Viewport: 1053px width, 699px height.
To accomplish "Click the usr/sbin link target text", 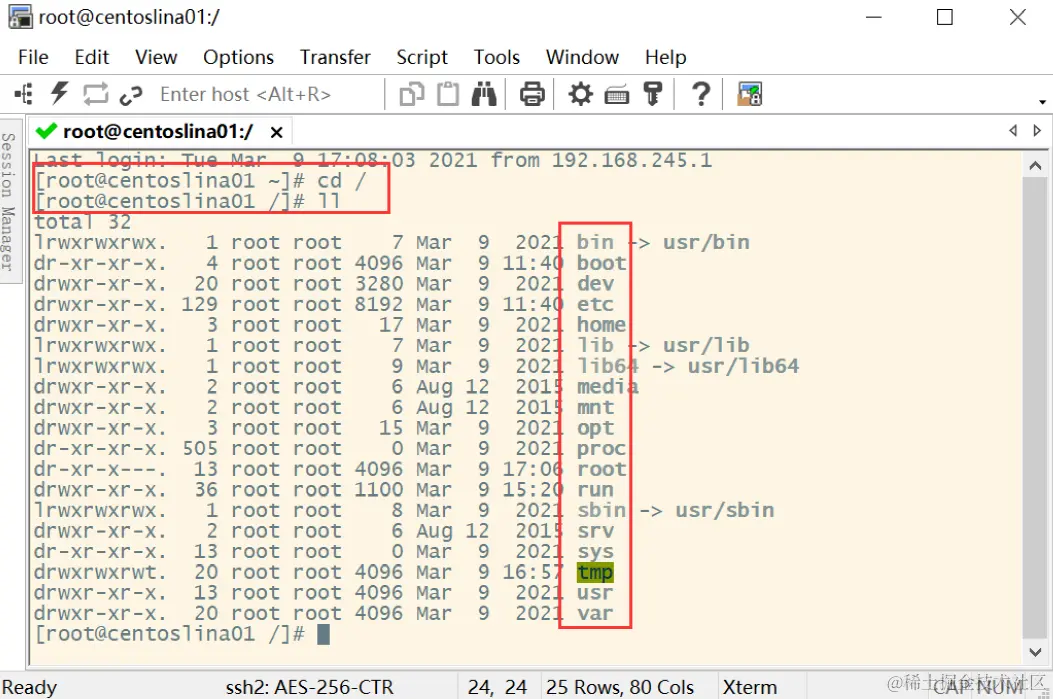I will click(725, 511).
